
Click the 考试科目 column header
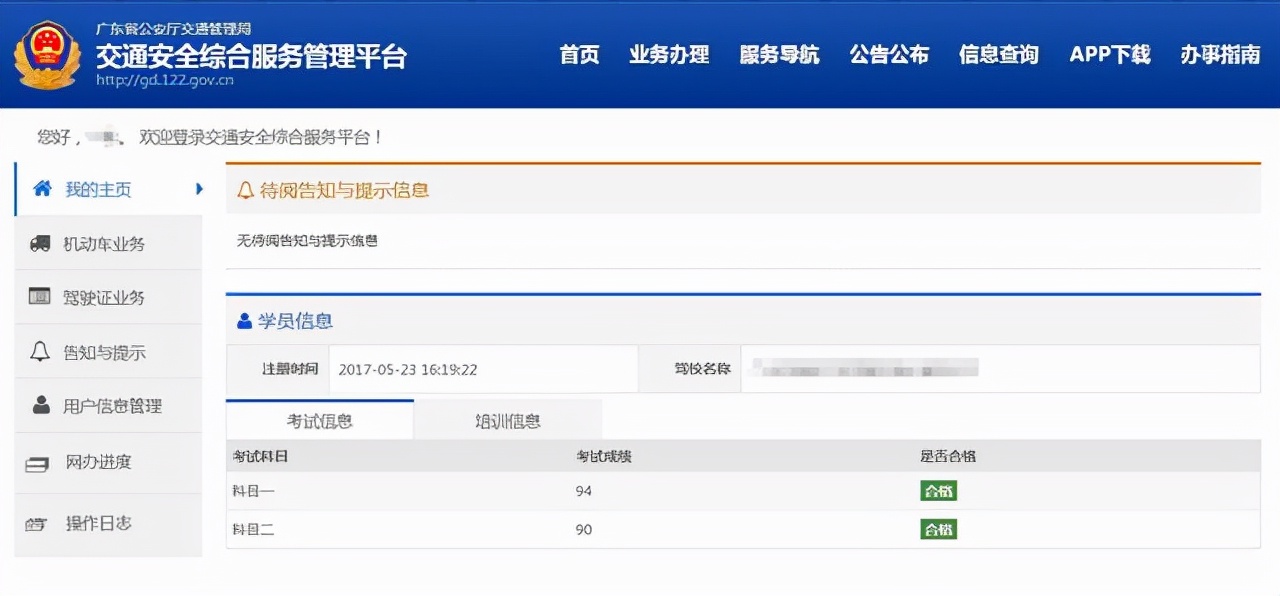click(260, 456)
